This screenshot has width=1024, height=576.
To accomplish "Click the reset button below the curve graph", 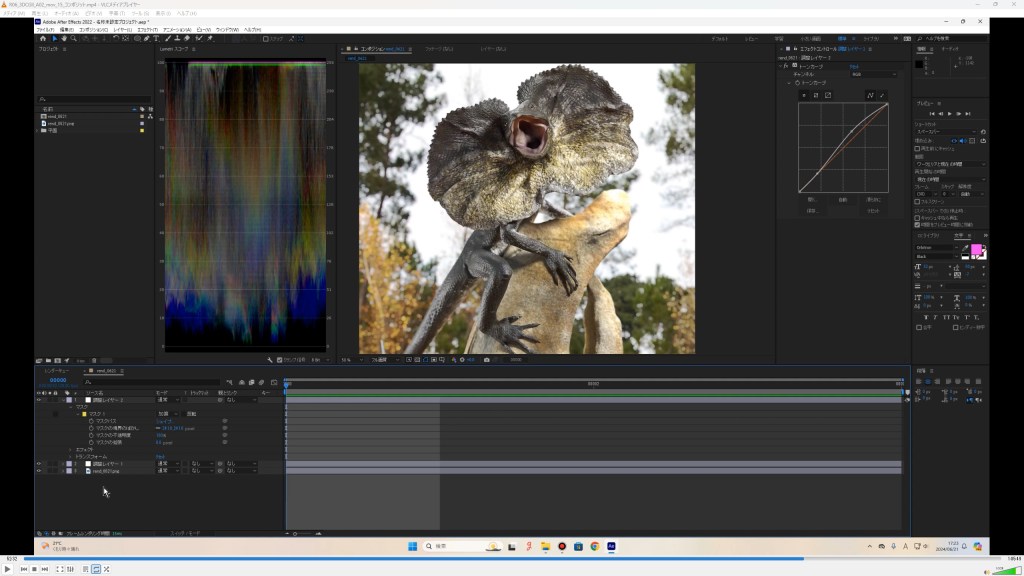I will (873, 211).
